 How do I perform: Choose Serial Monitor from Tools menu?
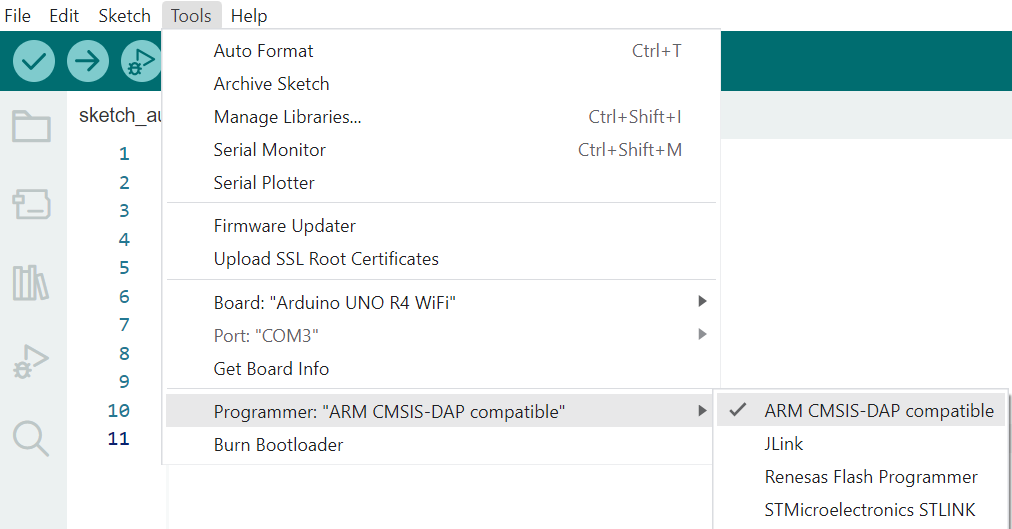[270, 150]
